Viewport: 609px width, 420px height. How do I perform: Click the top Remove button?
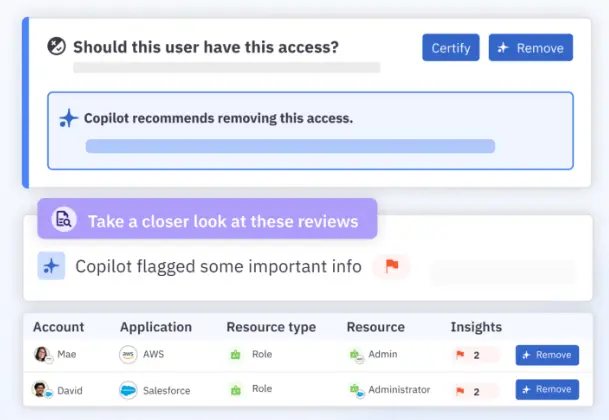(x=530, y=48)
